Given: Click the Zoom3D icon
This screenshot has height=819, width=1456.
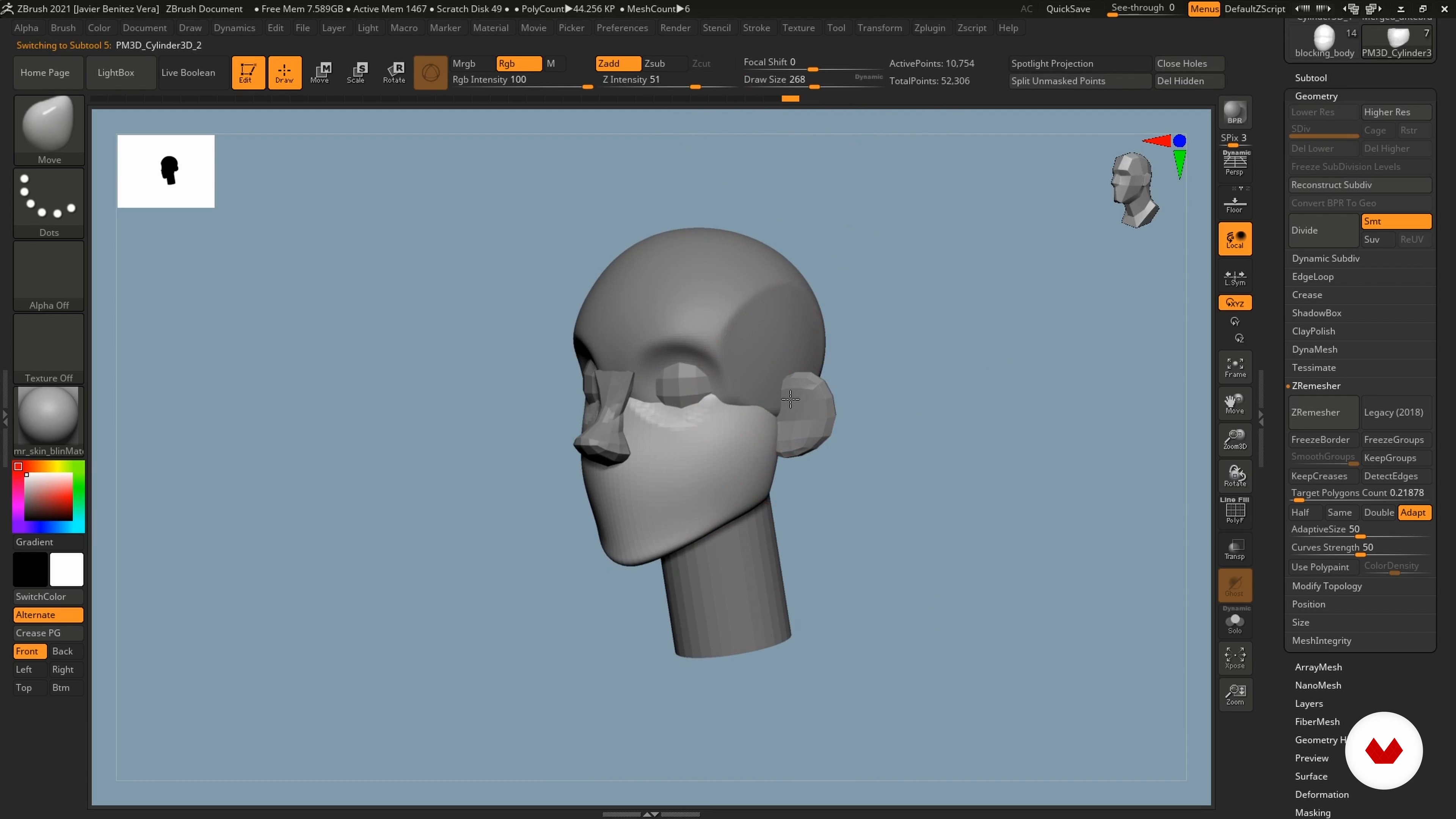Looking at the screenshot, I should coord(1235,440).
